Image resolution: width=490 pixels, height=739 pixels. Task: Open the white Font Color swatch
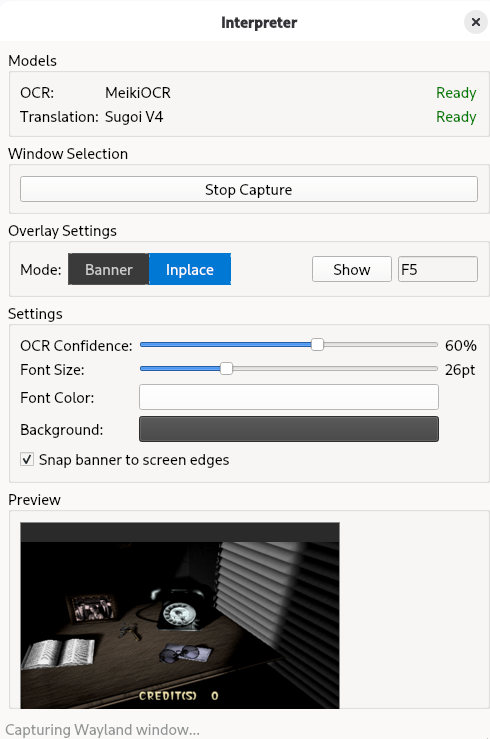click(289, 397)
